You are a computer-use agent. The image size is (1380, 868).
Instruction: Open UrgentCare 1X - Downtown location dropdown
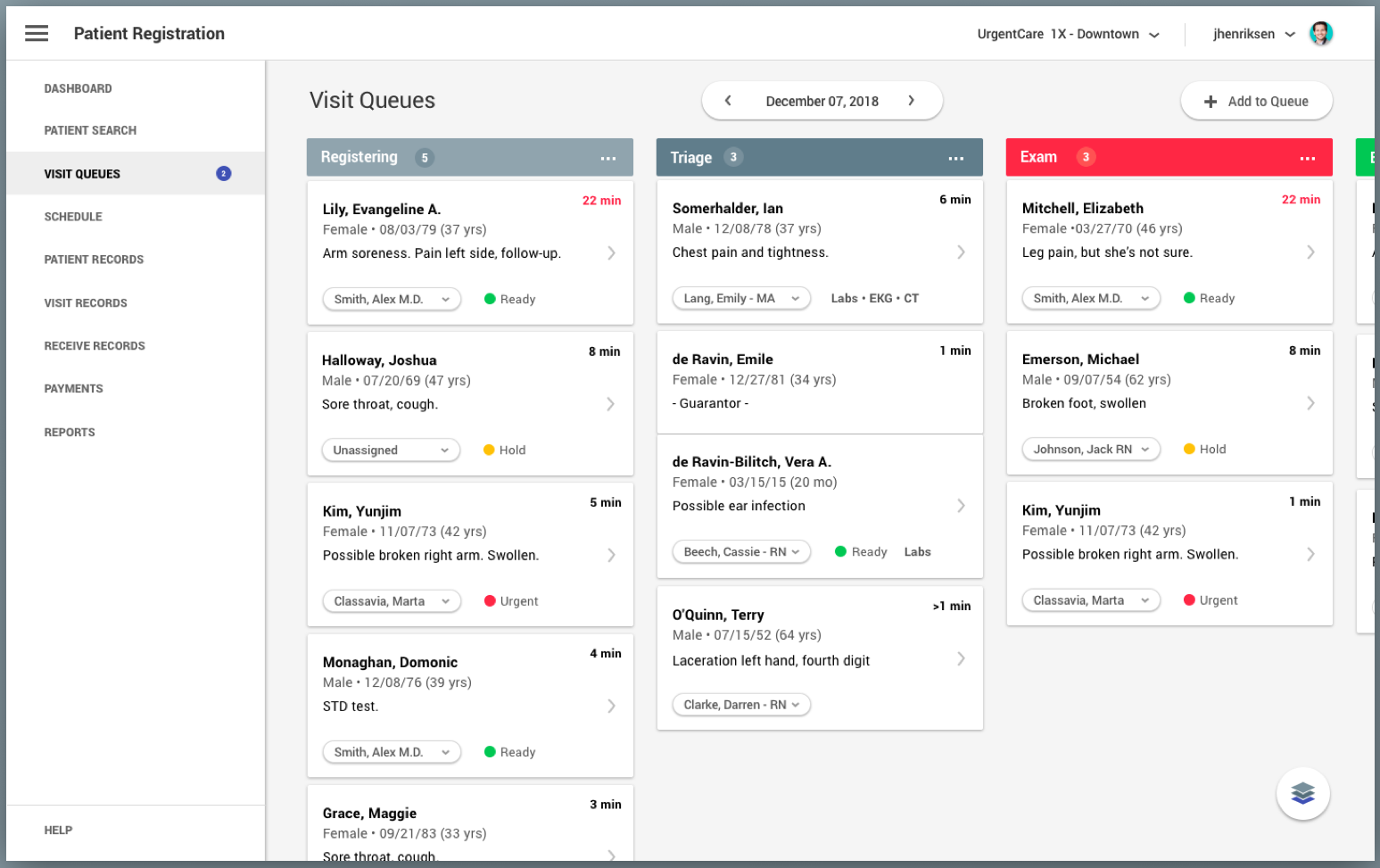point(1068,35)
